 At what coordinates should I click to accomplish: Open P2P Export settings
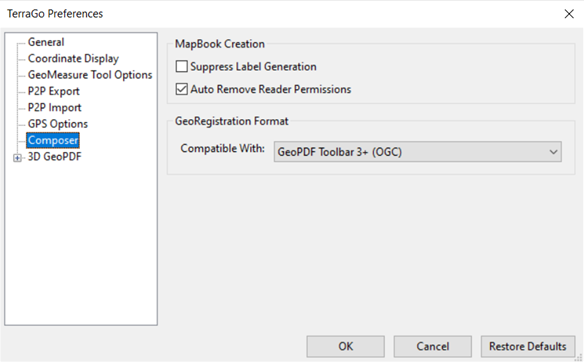[x=54, y=91]
